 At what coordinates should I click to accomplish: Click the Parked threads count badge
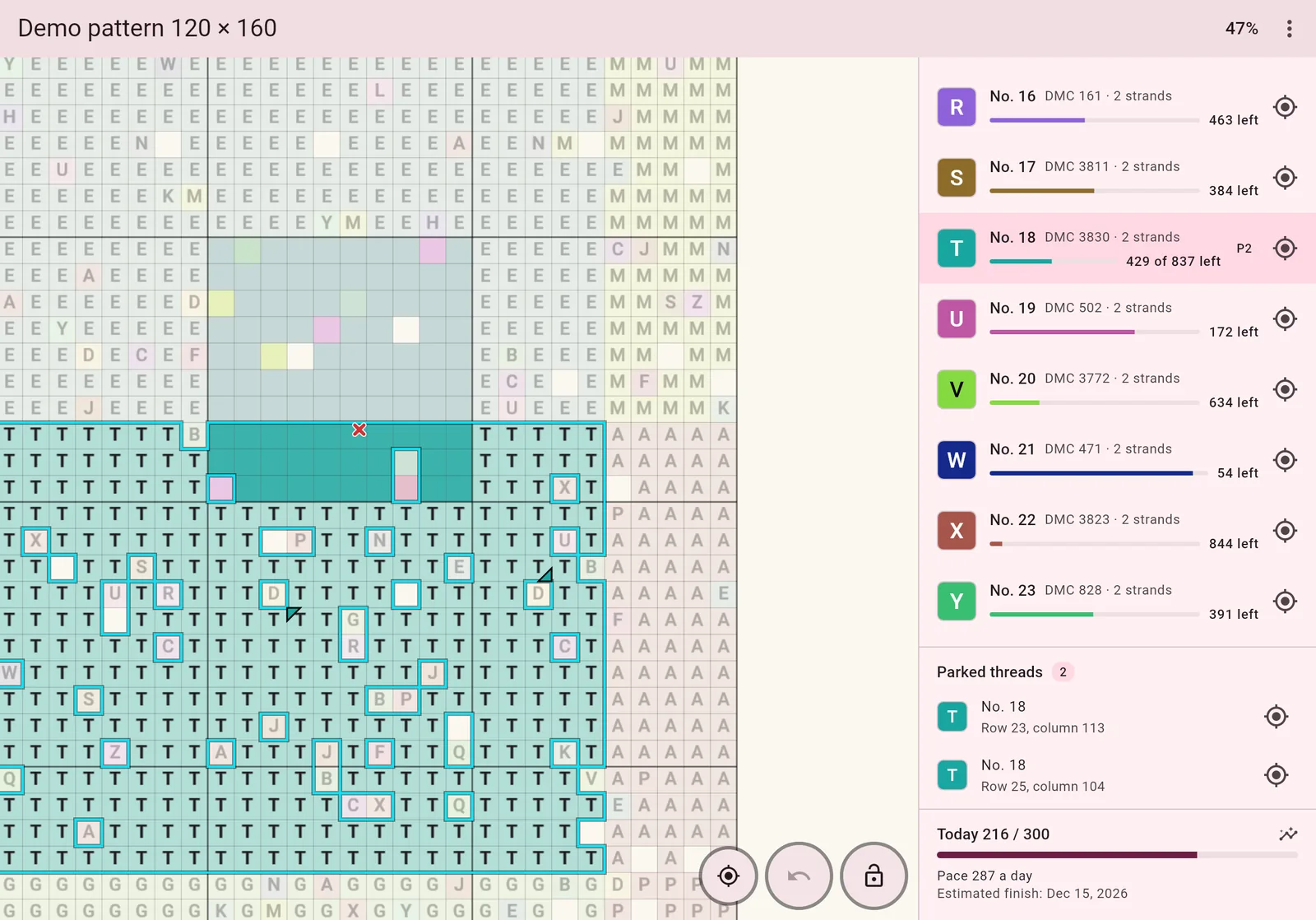coord(1063,672)
